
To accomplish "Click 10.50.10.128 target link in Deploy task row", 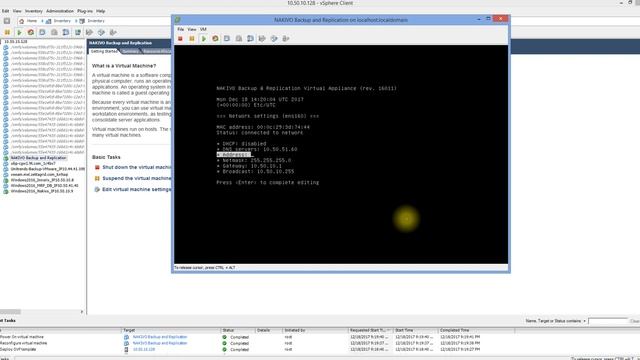I will point(144,349).
